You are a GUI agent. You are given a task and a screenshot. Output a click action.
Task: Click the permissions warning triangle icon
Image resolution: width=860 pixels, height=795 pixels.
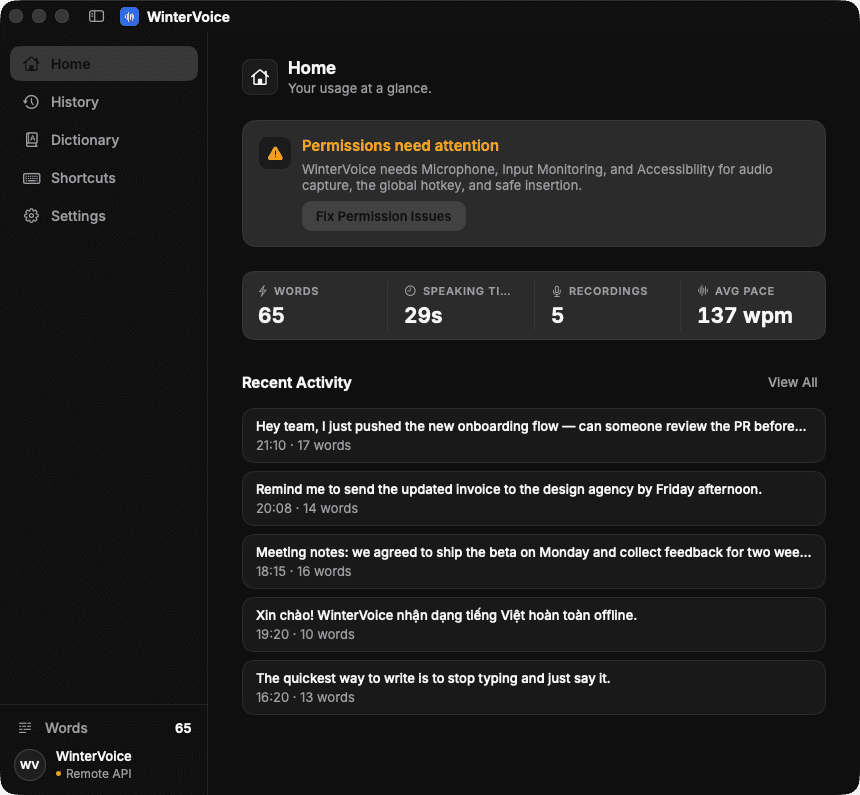pos(275,153)
